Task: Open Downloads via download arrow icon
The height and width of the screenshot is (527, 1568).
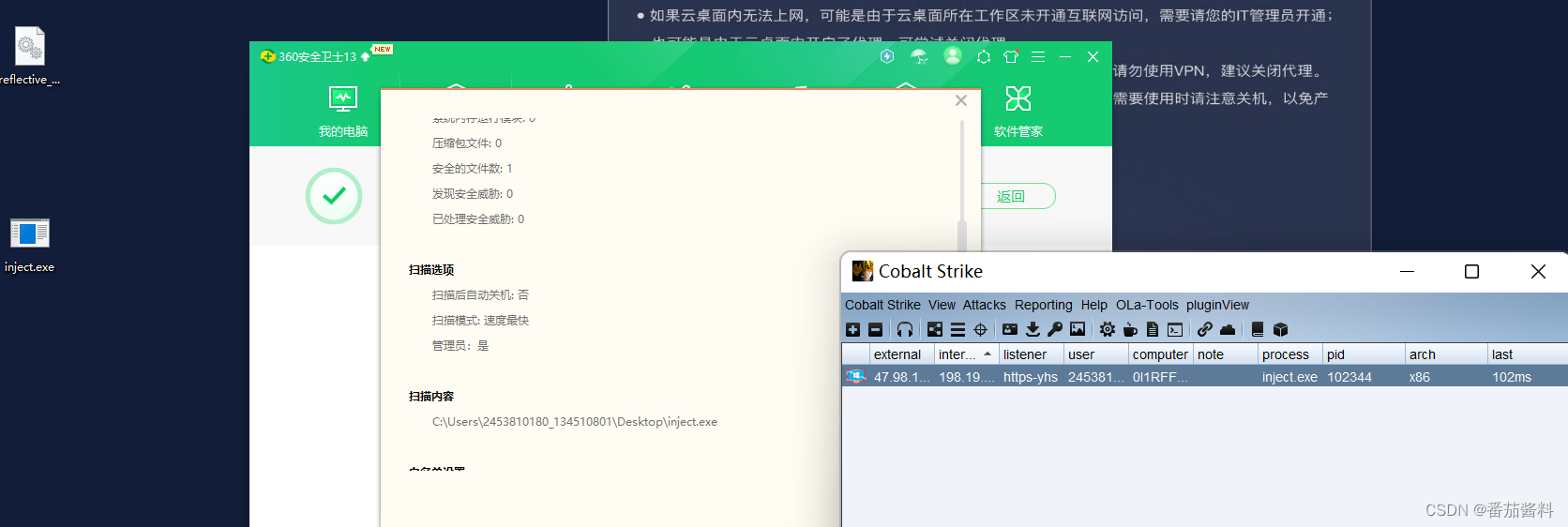Action: pyautogui.click(x=1033, y=329)
